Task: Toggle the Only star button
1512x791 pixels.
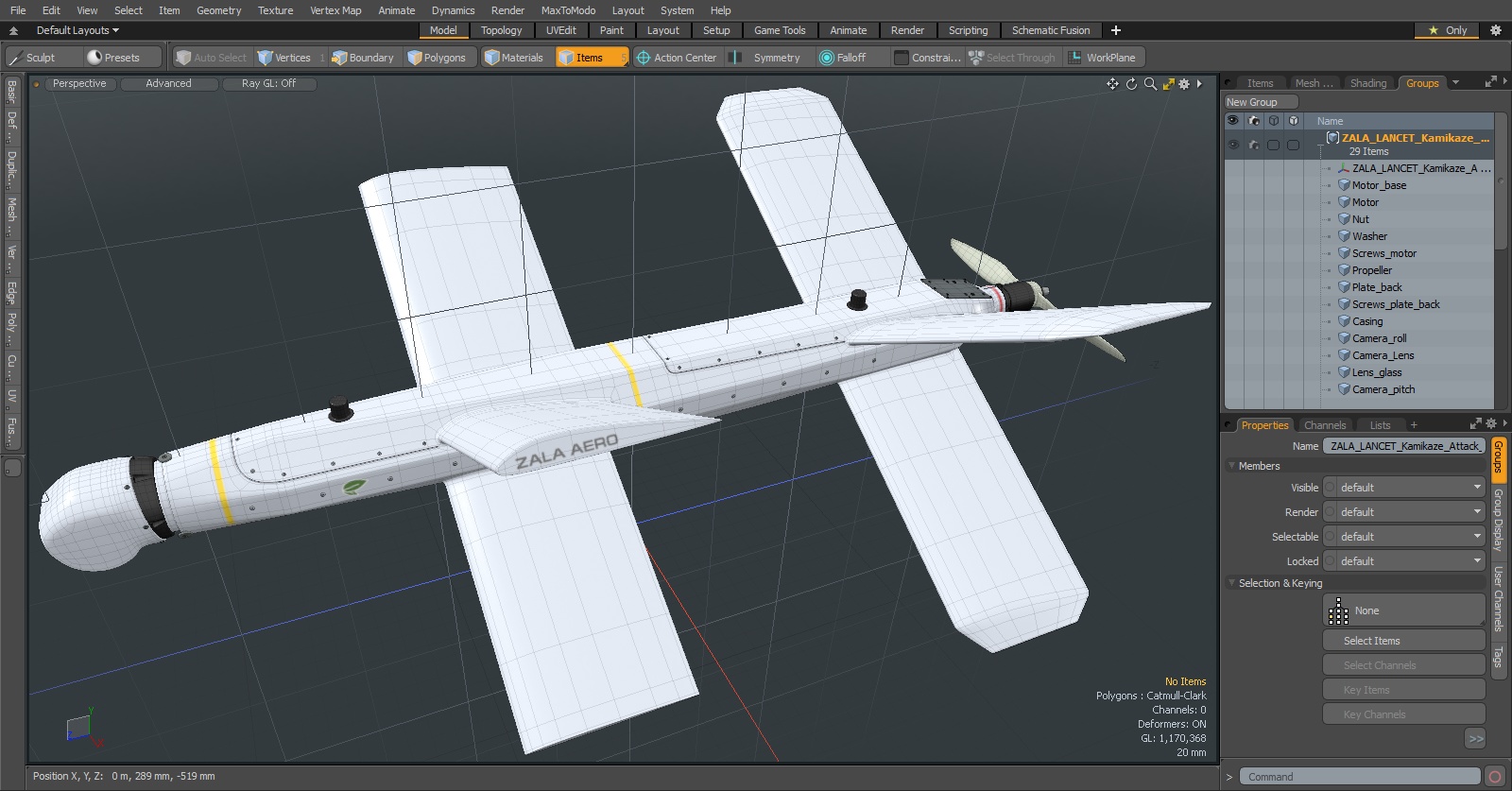Action: (1448, 30)
